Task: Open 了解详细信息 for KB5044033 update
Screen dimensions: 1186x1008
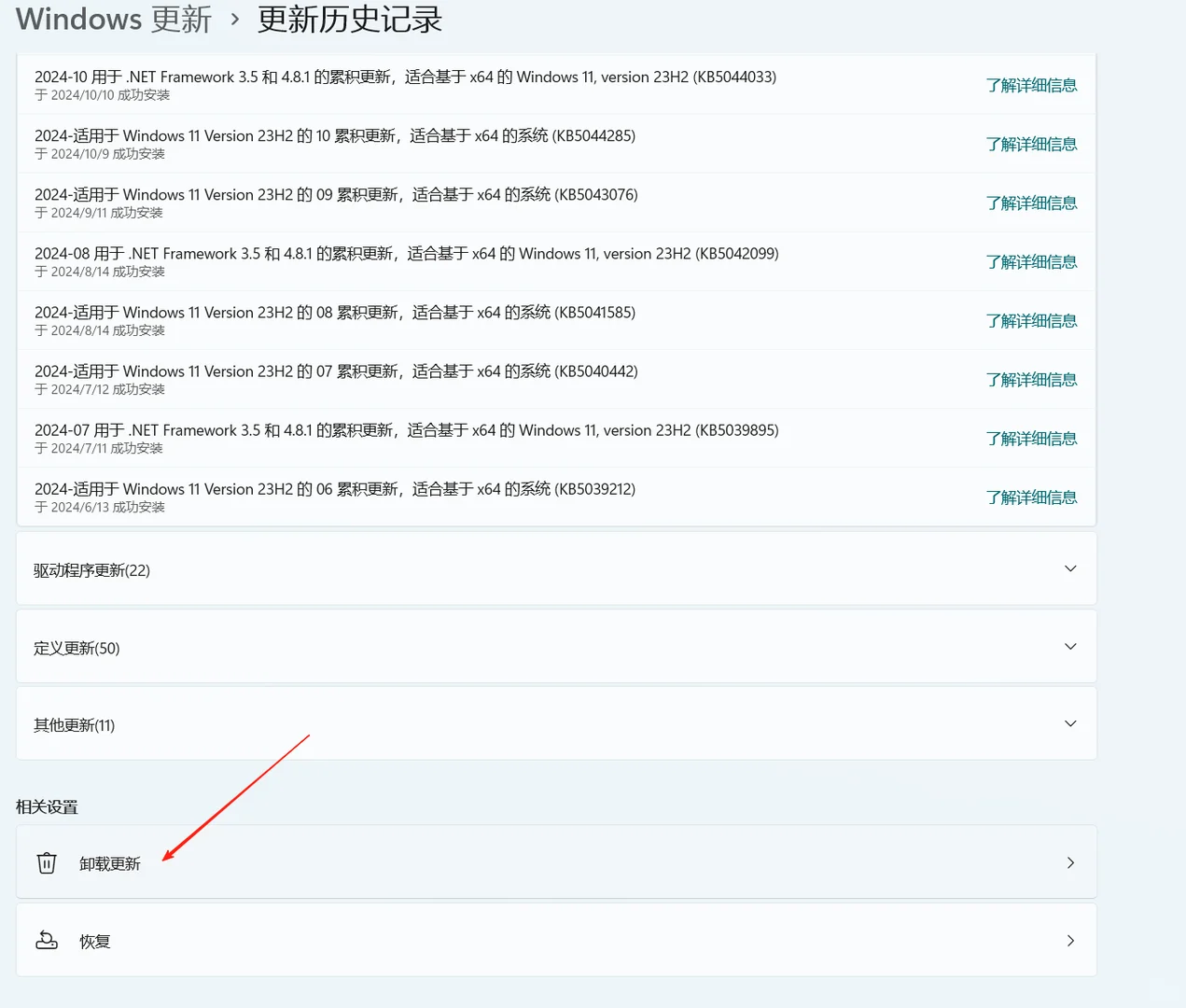Action: point(1031,84)
